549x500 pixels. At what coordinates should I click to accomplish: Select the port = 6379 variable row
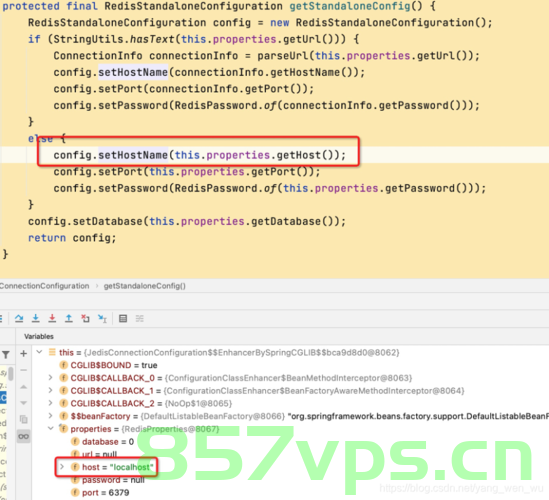pos(100,492)
